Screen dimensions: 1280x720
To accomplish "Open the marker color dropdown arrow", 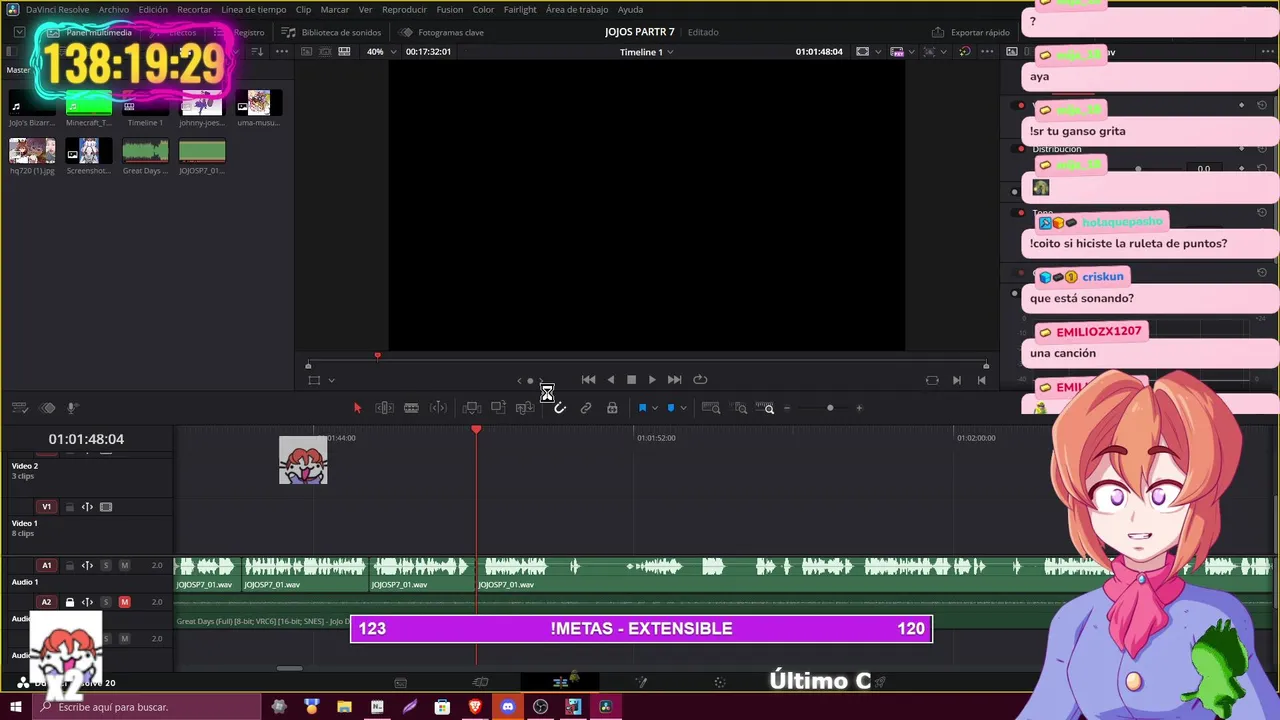I will (683, 408).
